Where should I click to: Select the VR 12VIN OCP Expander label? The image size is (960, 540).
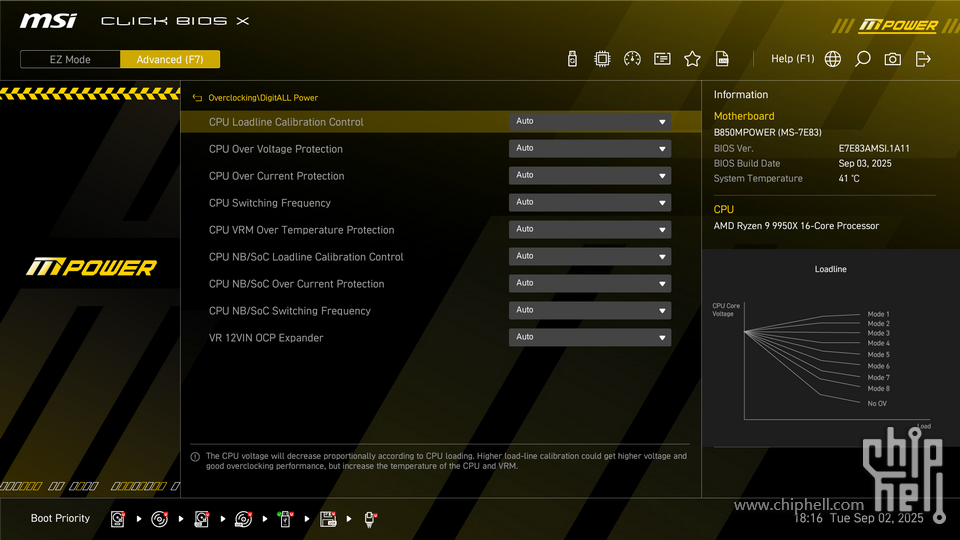coord(266,337)
